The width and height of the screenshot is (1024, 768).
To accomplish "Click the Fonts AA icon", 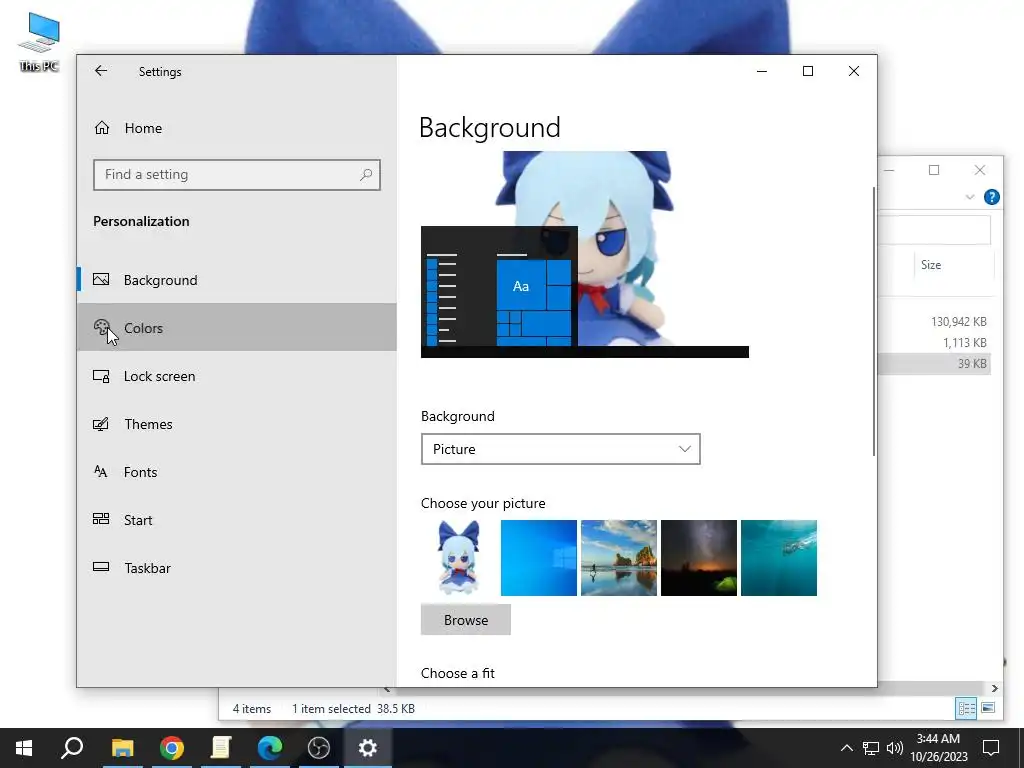I will (x=101, y=472).
